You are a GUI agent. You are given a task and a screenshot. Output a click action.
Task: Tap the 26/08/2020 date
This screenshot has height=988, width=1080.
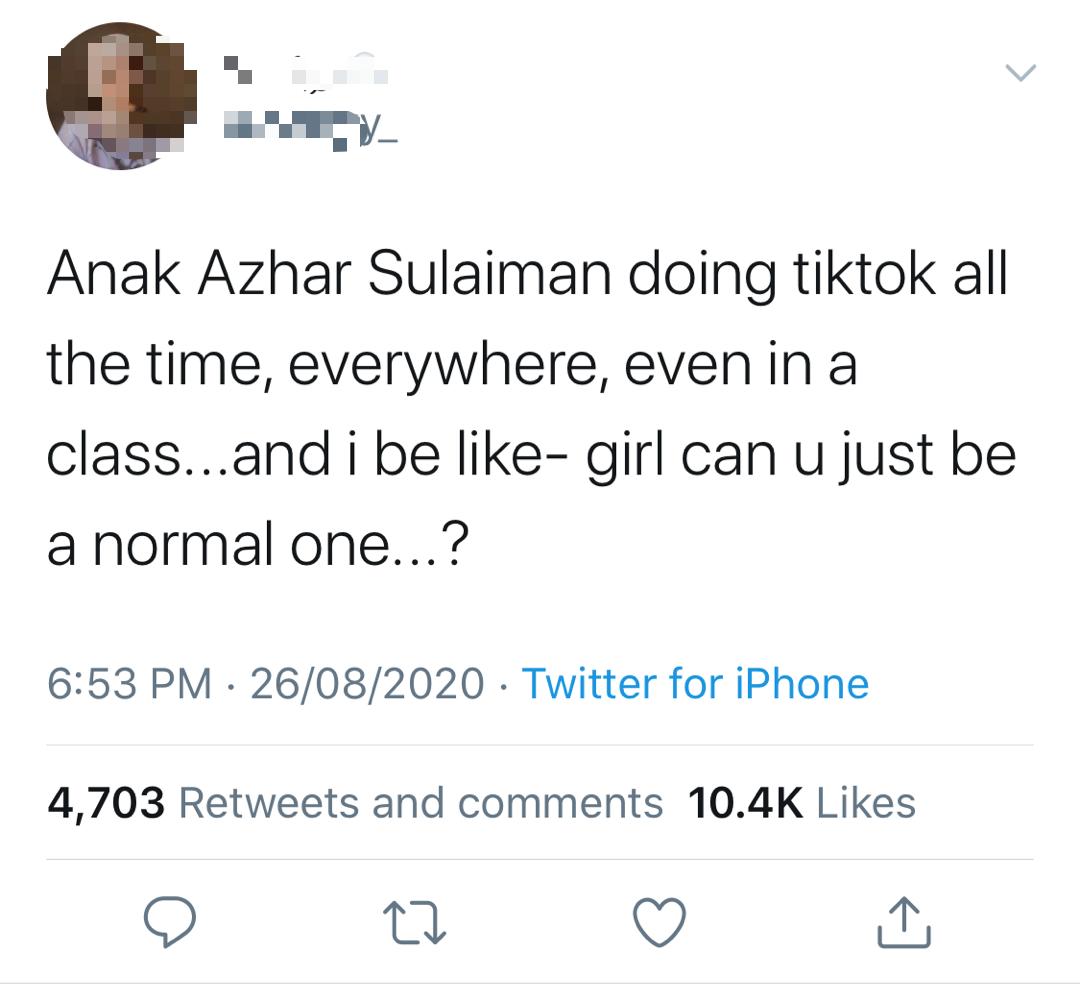coord(367,684)
